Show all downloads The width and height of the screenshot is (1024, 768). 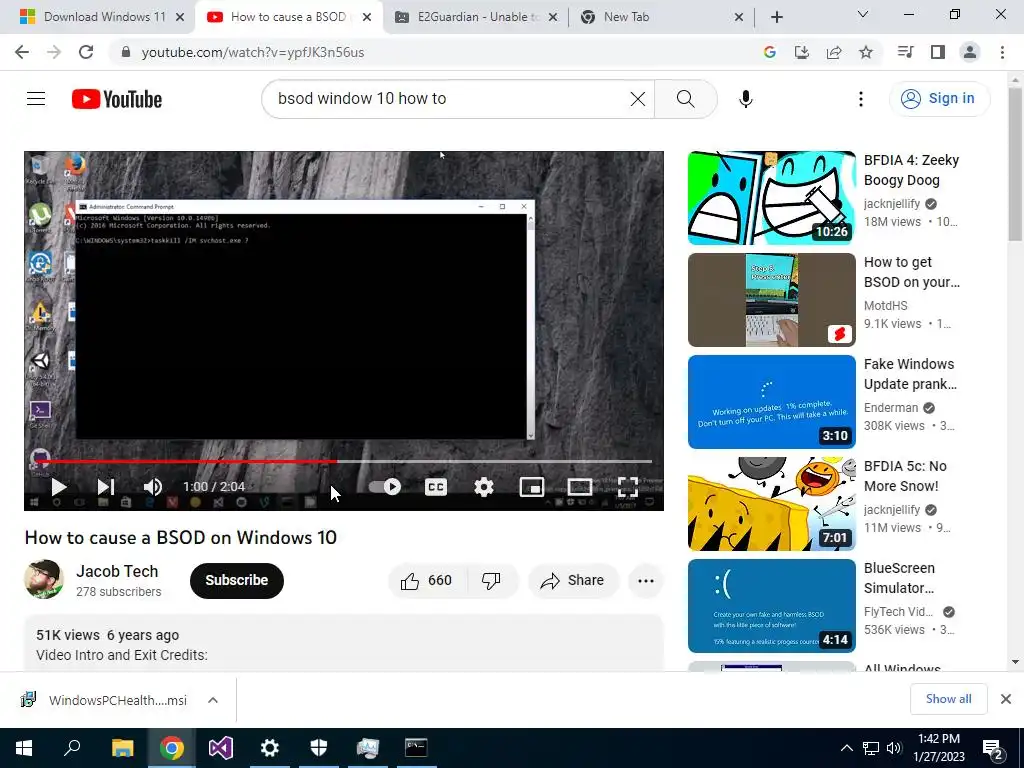pyautogui.click(x=948, y=699)
